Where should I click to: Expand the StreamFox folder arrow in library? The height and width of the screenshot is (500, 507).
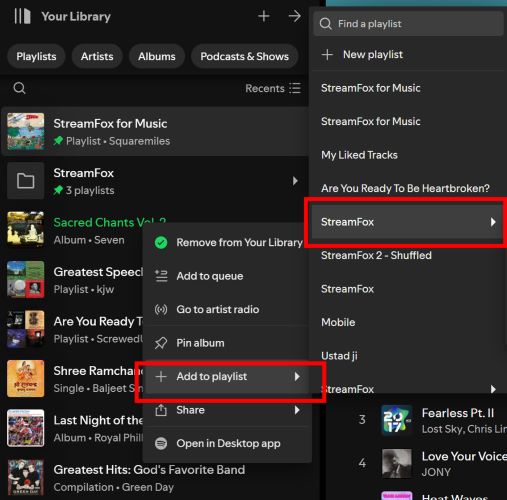(295, 181)
